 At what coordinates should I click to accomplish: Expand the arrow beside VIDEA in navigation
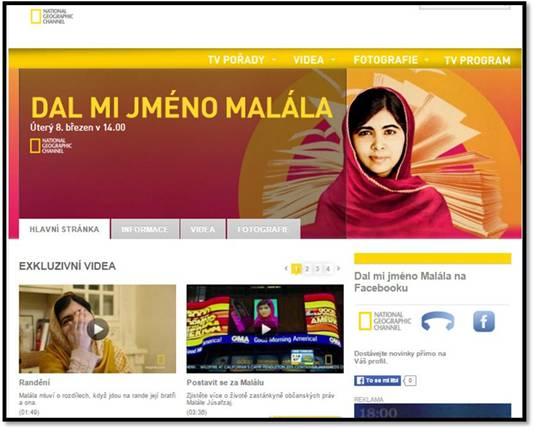(x=333, y=60)
